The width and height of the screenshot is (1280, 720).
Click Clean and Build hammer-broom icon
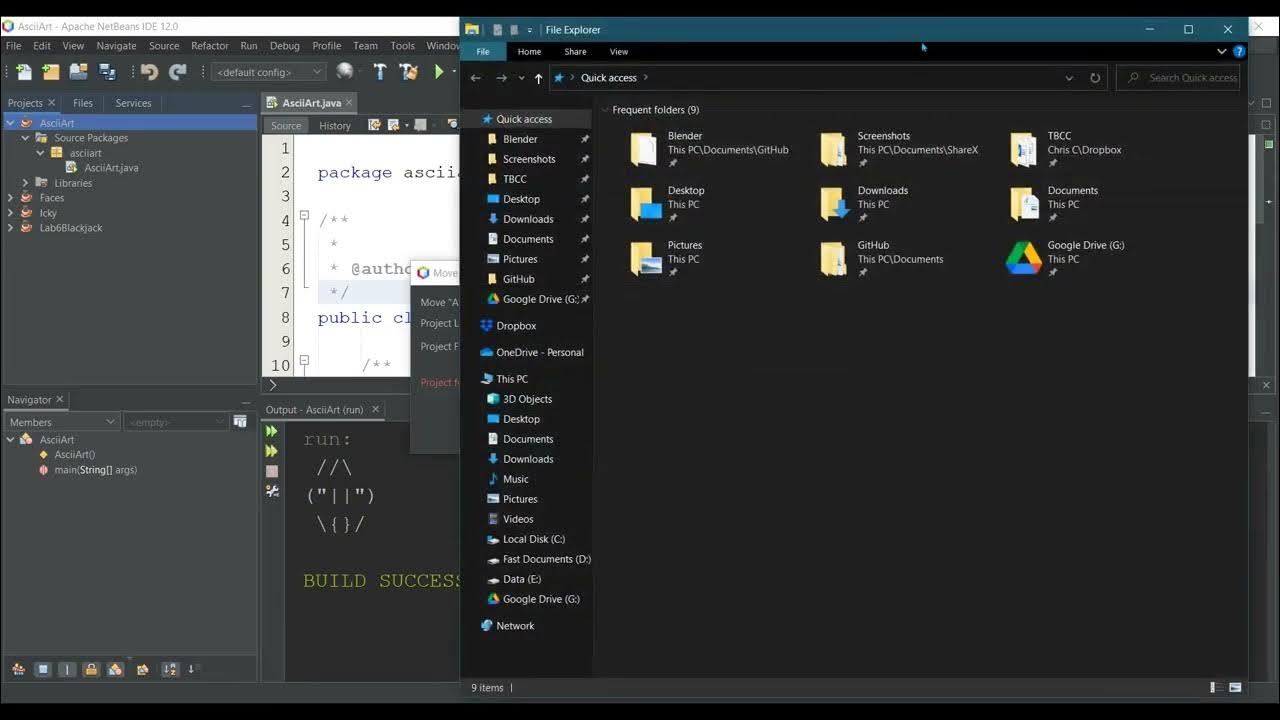[408, 72]
